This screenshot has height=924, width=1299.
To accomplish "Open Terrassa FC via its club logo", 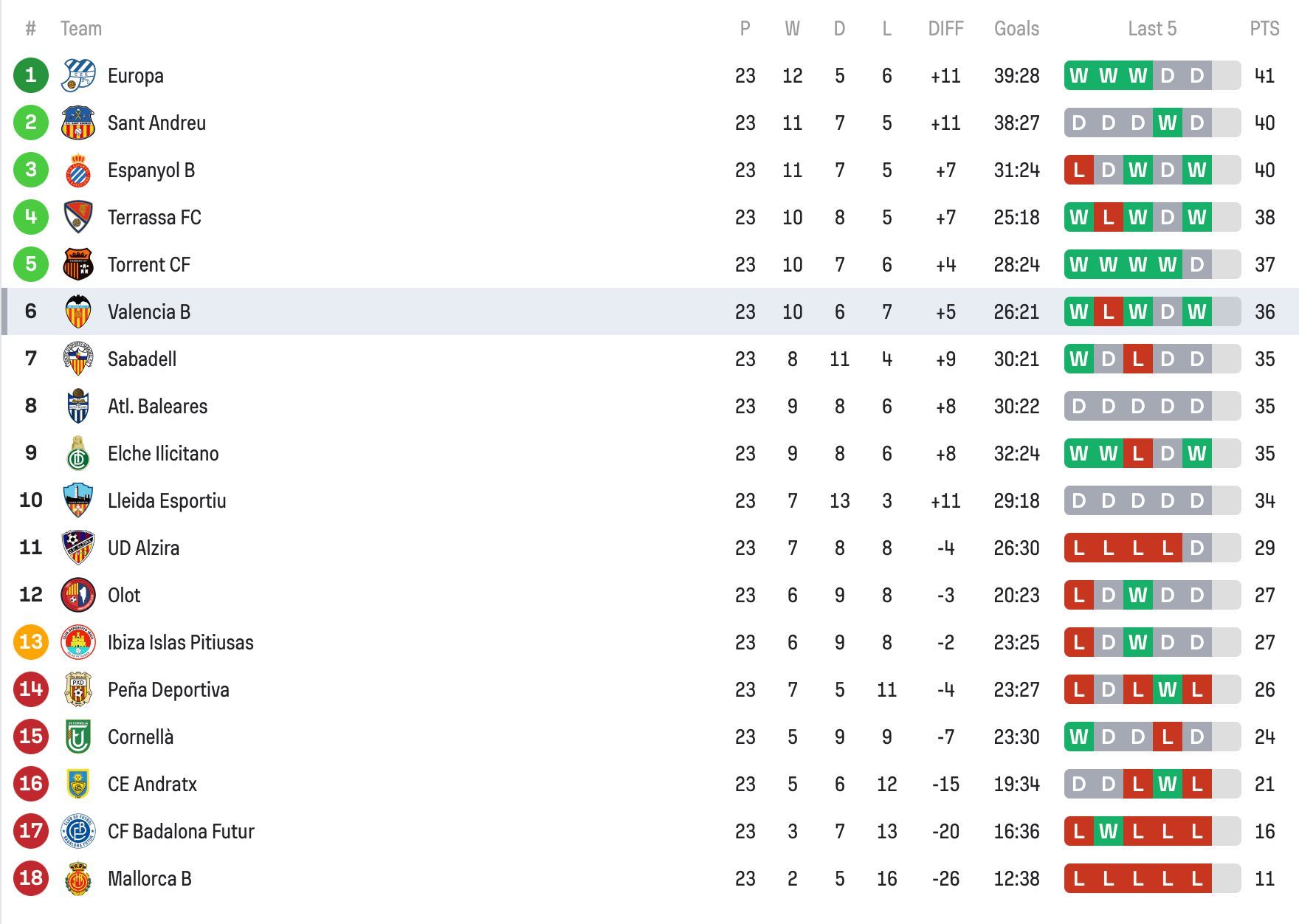I will point(79,217).
